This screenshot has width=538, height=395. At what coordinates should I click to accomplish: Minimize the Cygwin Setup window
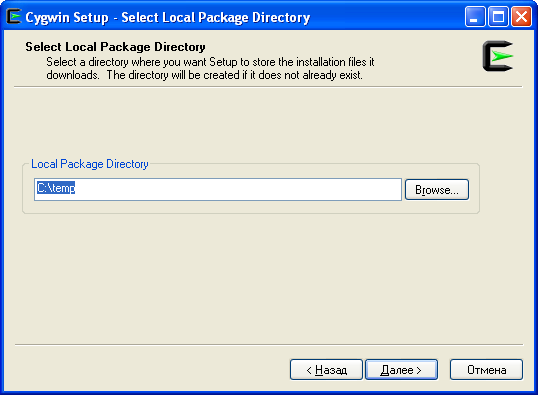(475, 16)
